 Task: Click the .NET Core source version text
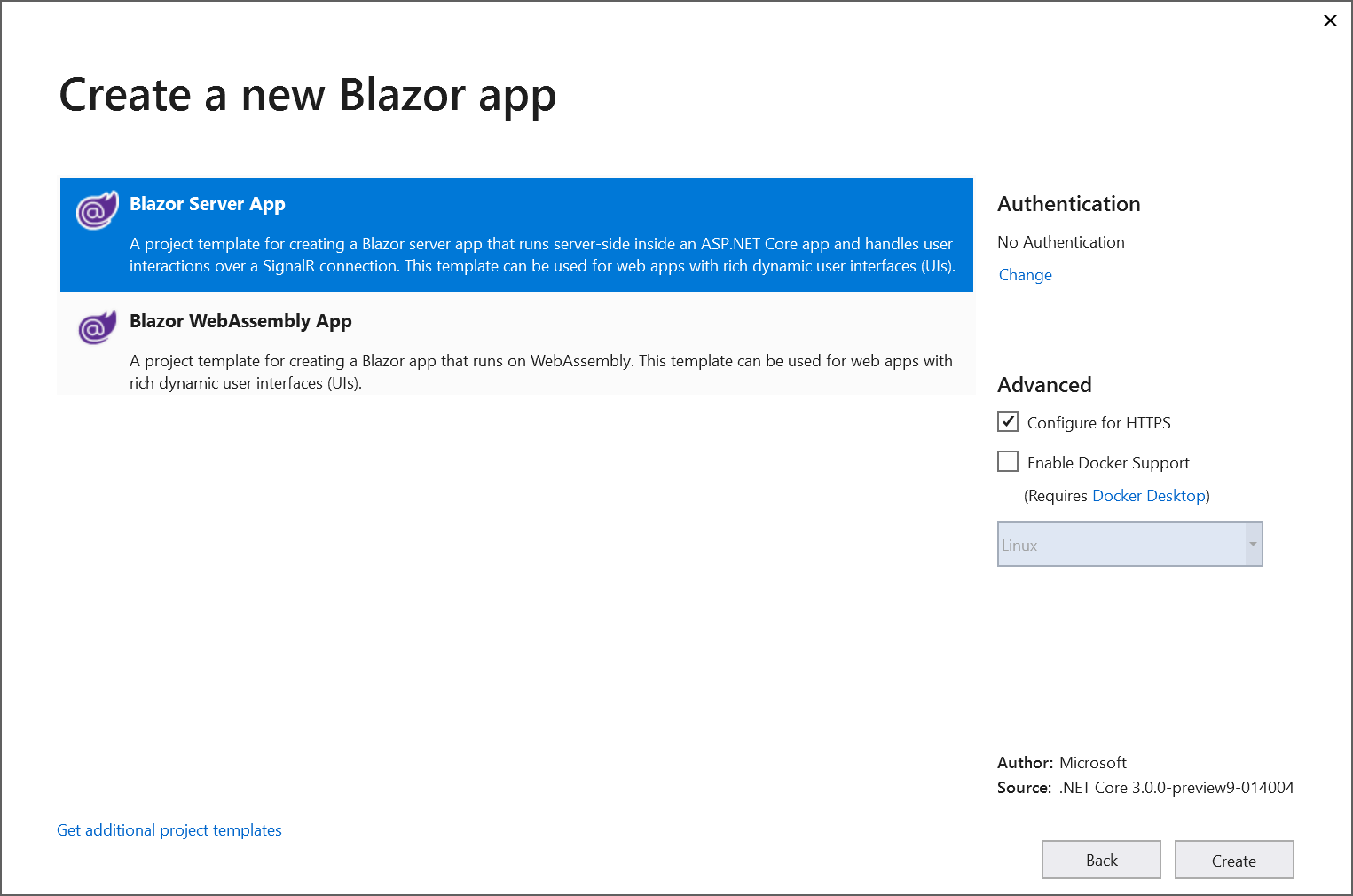(1176, 788)
